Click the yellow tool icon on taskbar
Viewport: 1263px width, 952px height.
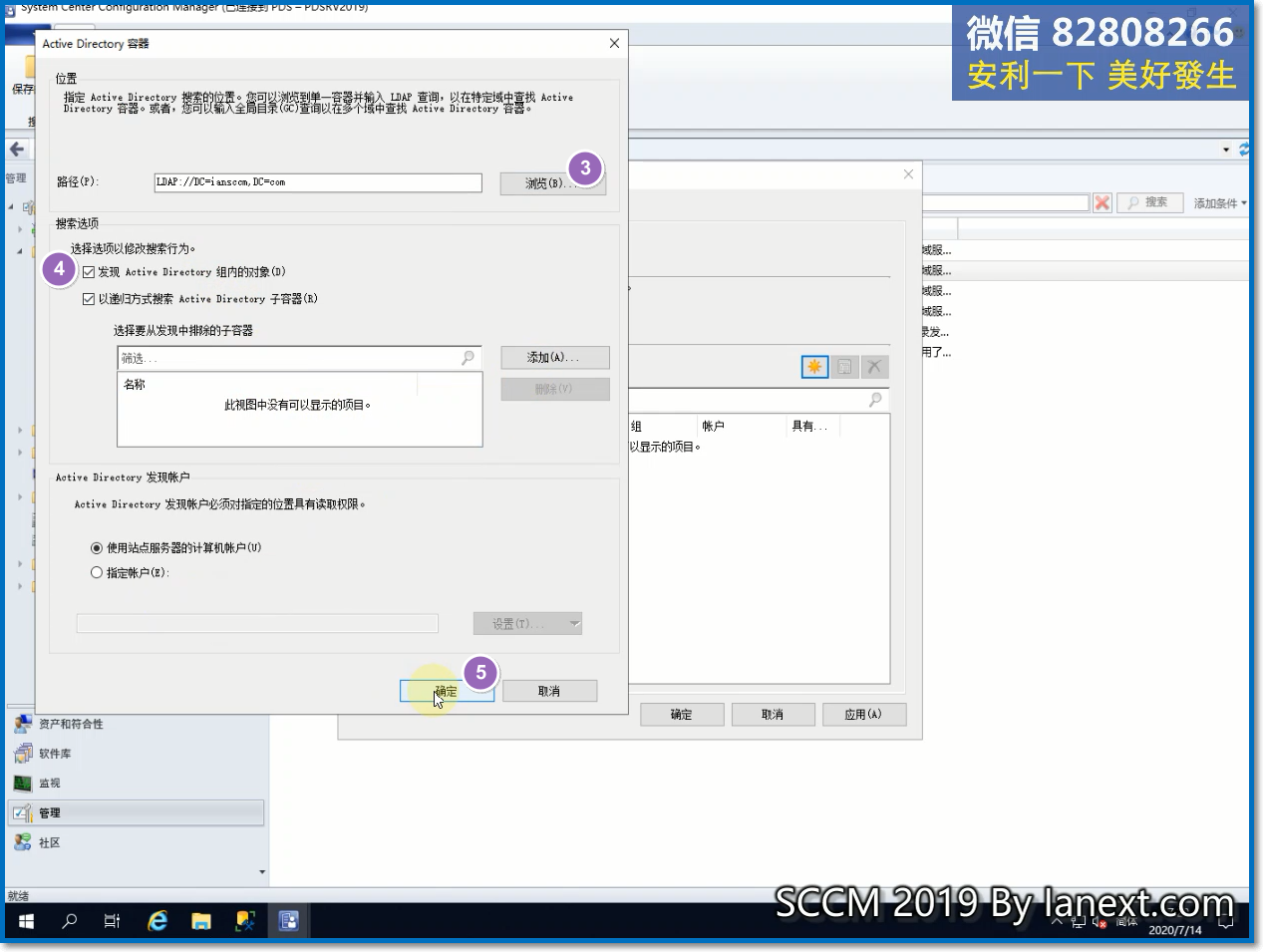click(245, 921)
